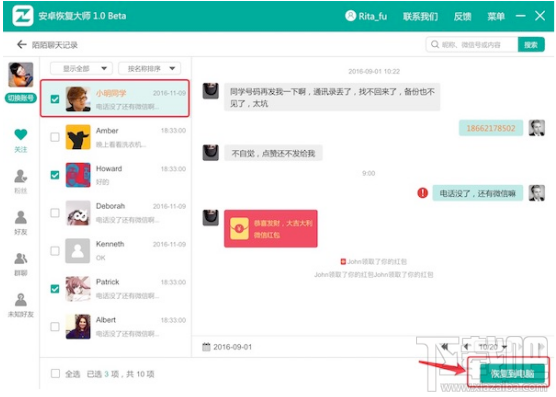Click the account avatar above 切换账号

(x=21, y=74)
